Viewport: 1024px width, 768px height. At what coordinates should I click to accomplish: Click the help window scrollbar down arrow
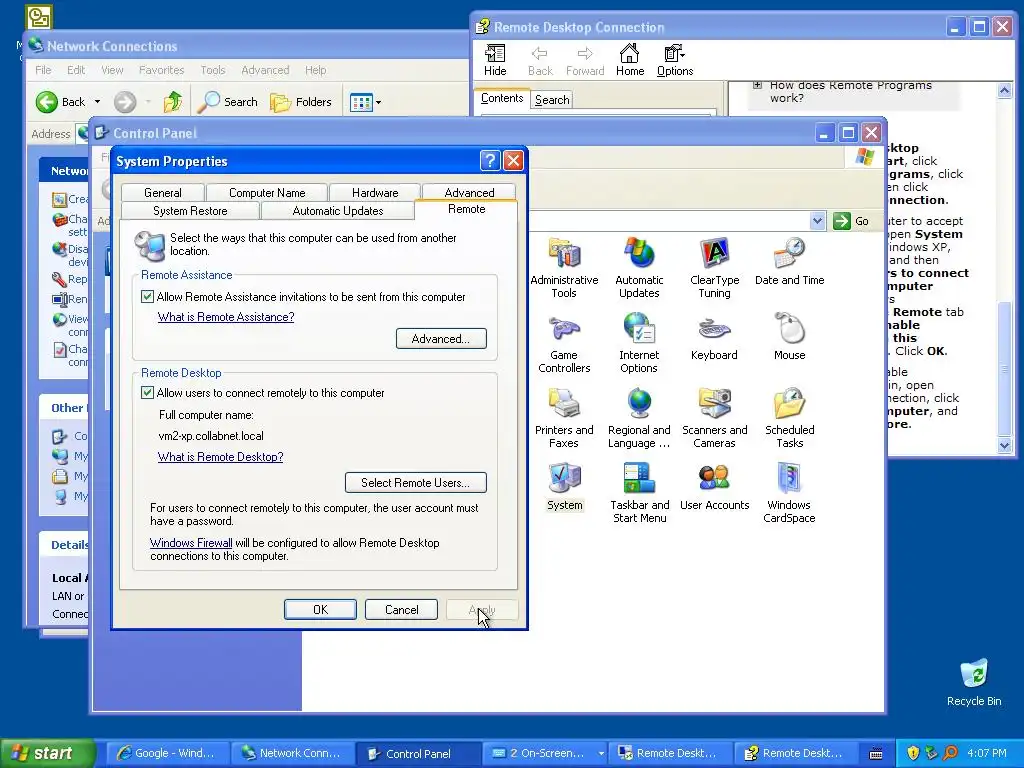point(1004,445)
